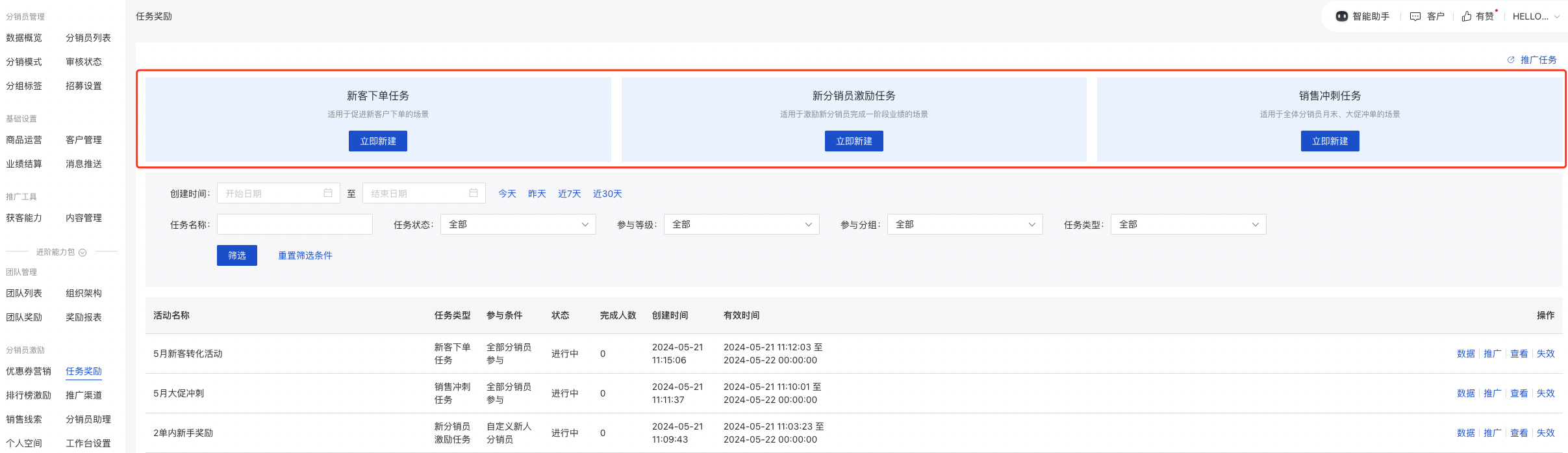1568x453 pixels.
Task: Click 失效 for 5月新客转化活动
Action: pyautogui.click(x=1546, y=354)
